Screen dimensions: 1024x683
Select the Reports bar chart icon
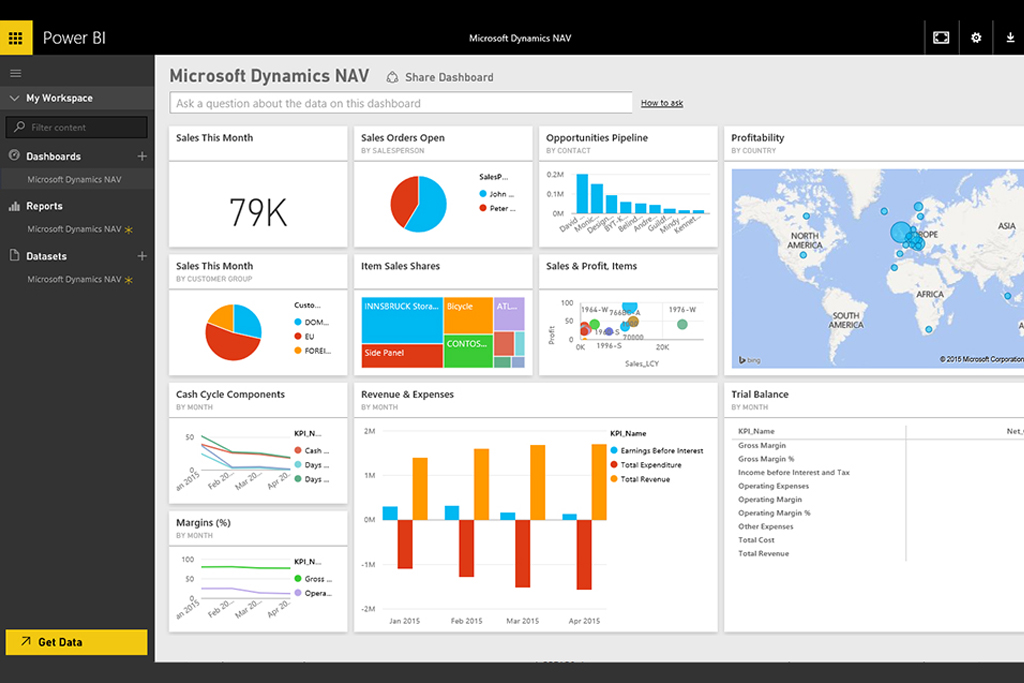click(12, 205)
